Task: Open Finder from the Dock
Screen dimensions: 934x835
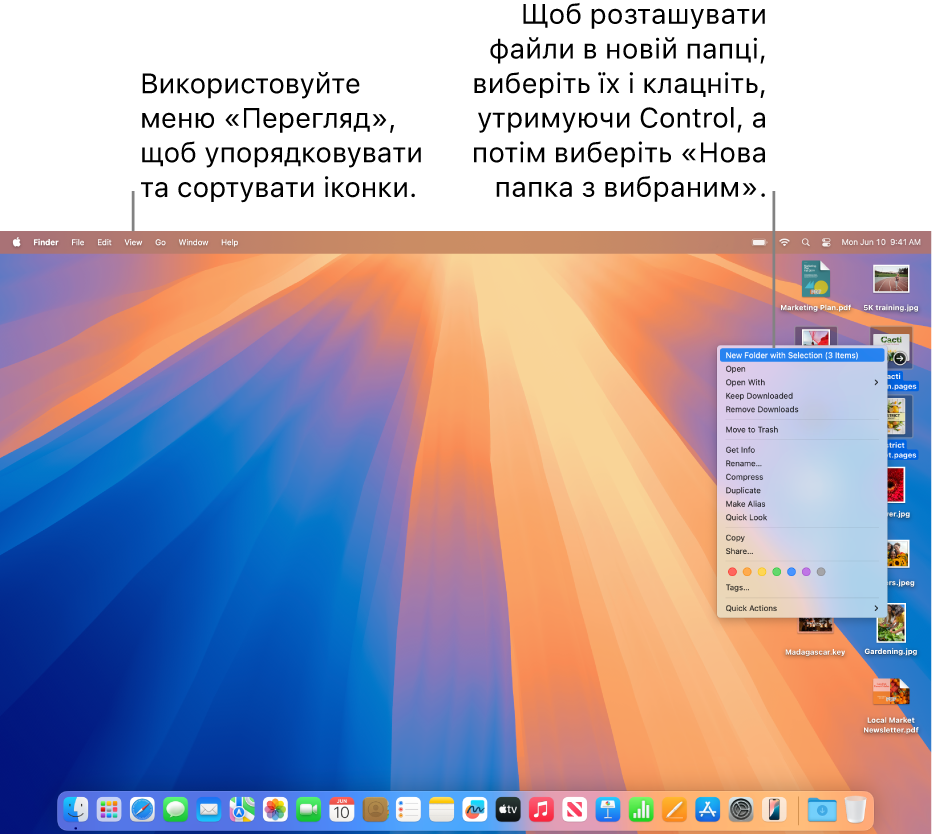Action: click(x=76, y=810)
